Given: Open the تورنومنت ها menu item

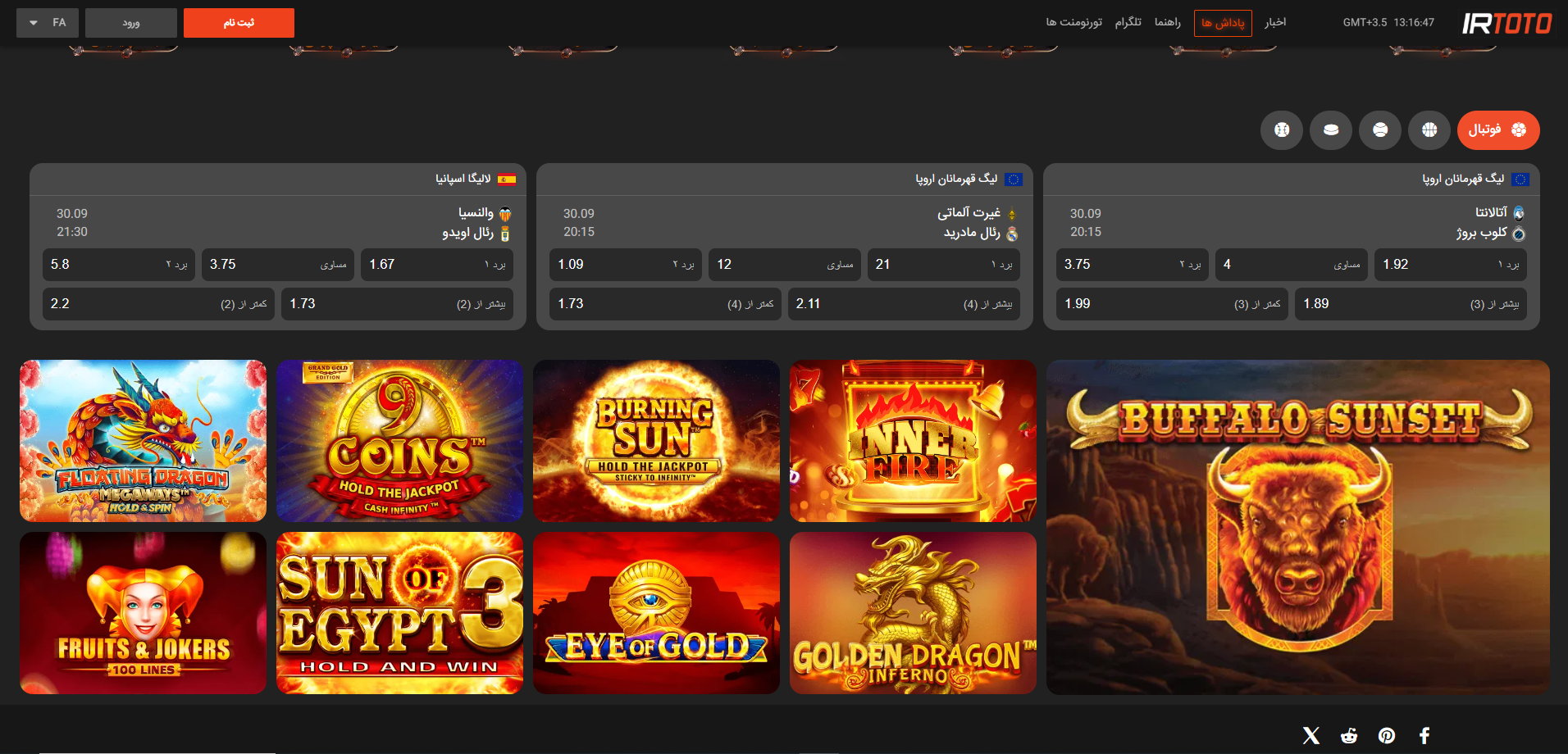Looking at the screenshot, I should click(1073, 22).
